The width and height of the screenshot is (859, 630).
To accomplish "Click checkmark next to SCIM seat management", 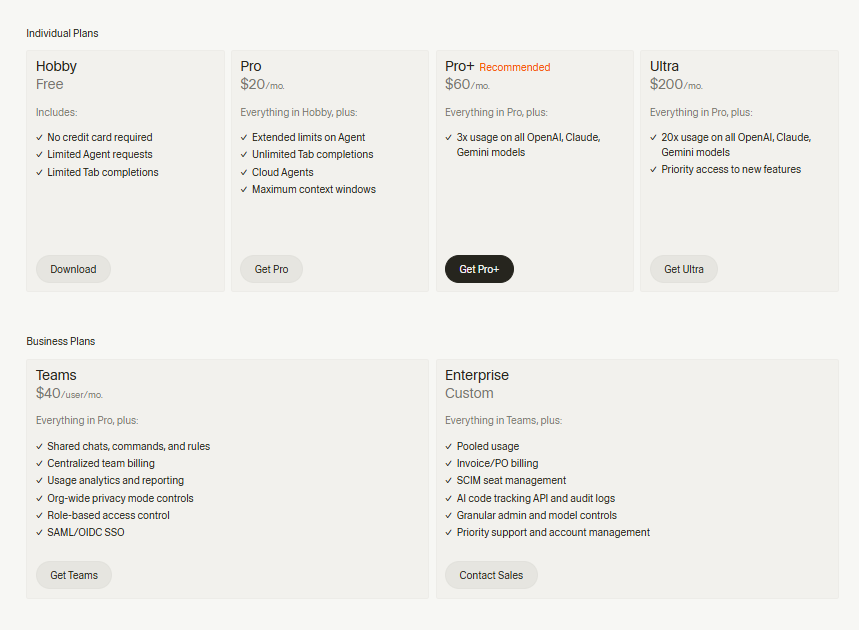I will click(x=449, y=481).
